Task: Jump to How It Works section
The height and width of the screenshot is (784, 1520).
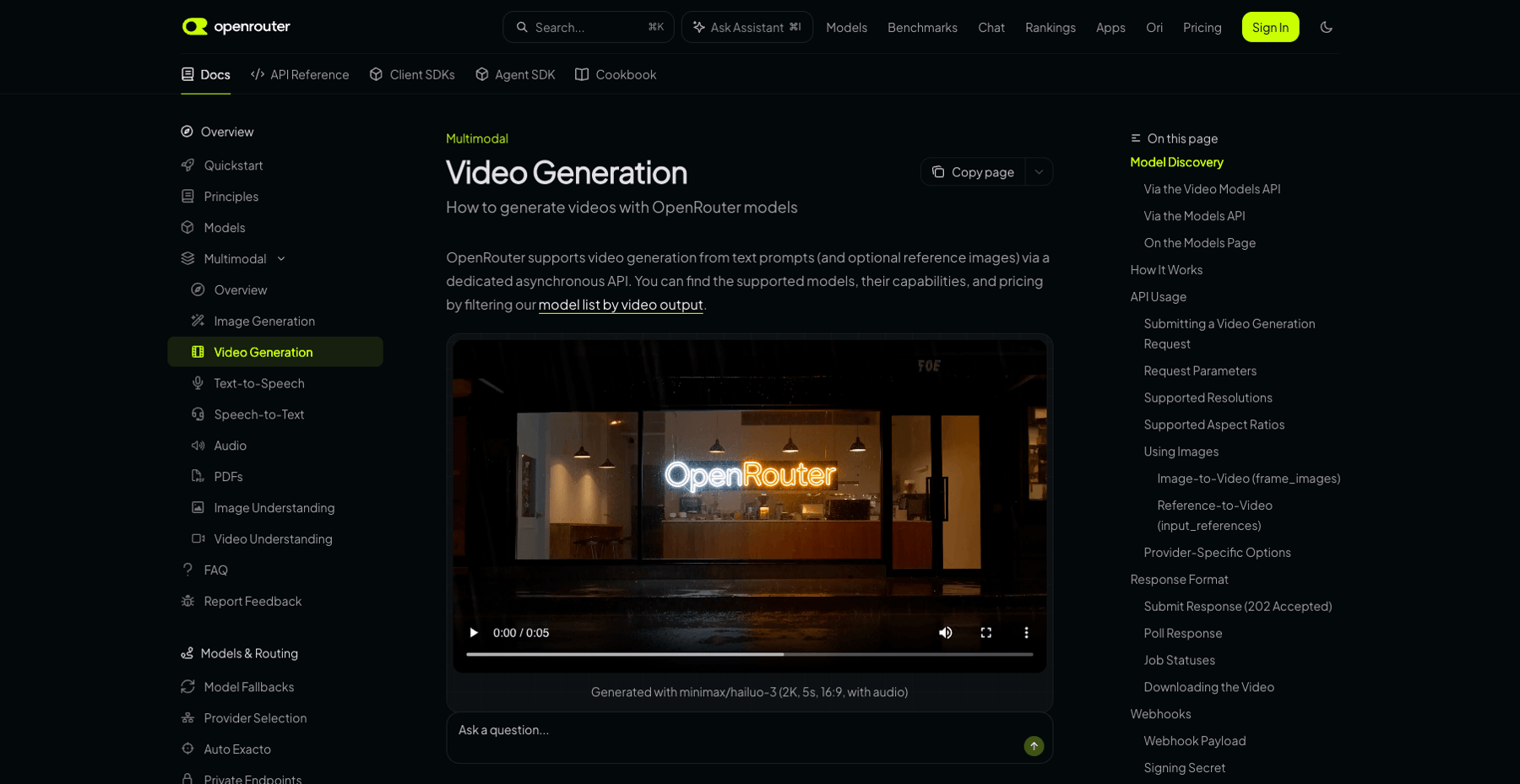Action: (1166, 270)
